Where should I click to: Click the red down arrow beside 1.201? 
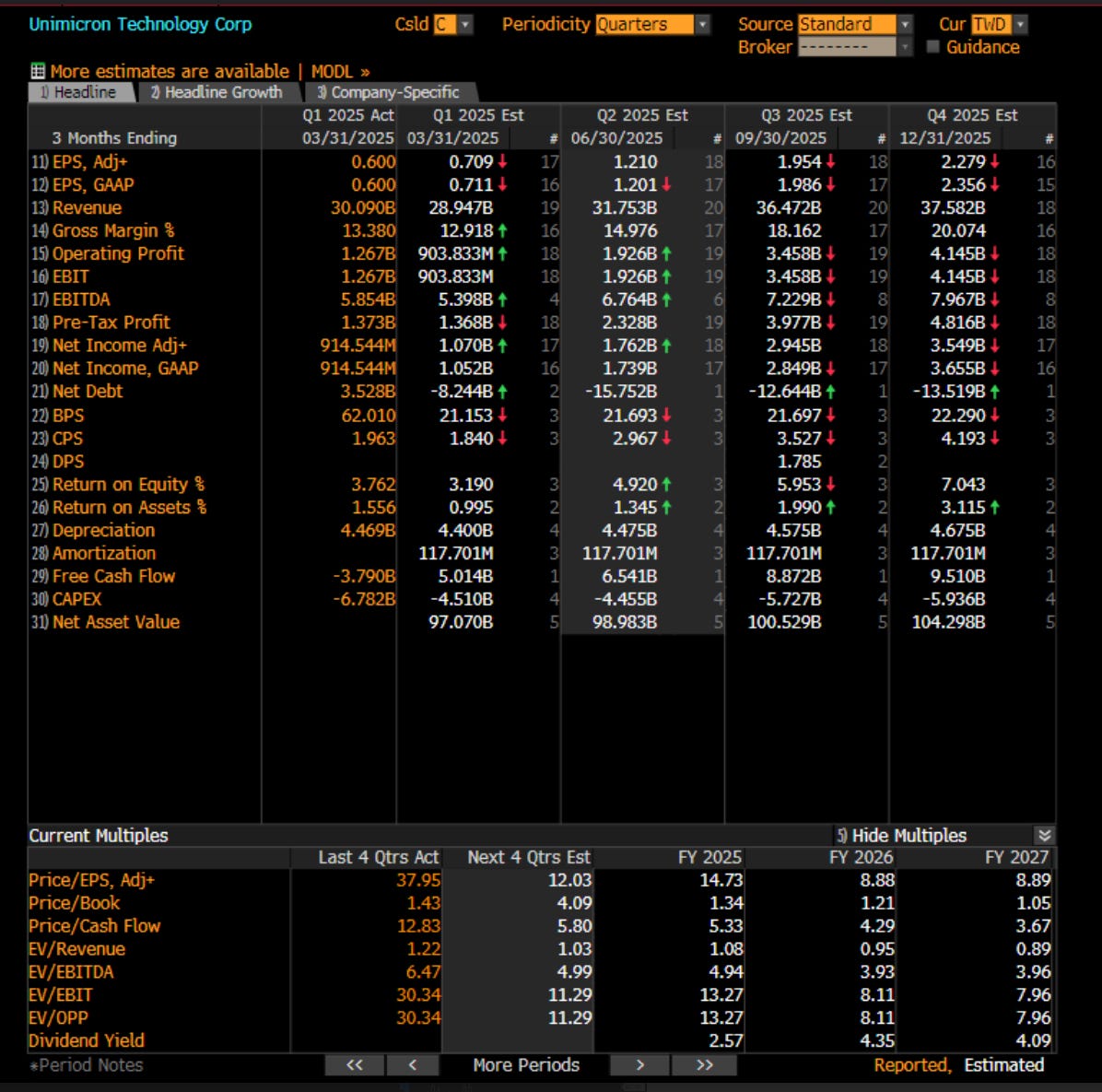point(666,185)
